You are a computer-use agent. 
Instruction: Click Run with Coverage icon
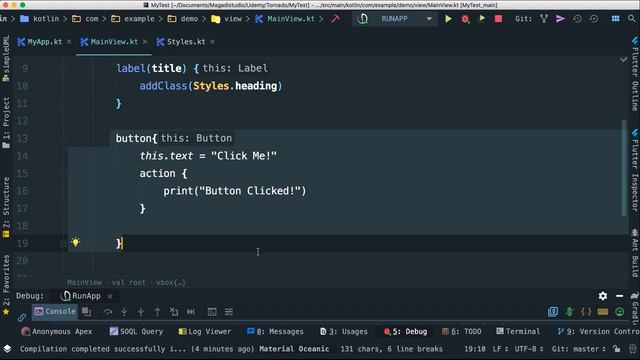pos(482,18)
